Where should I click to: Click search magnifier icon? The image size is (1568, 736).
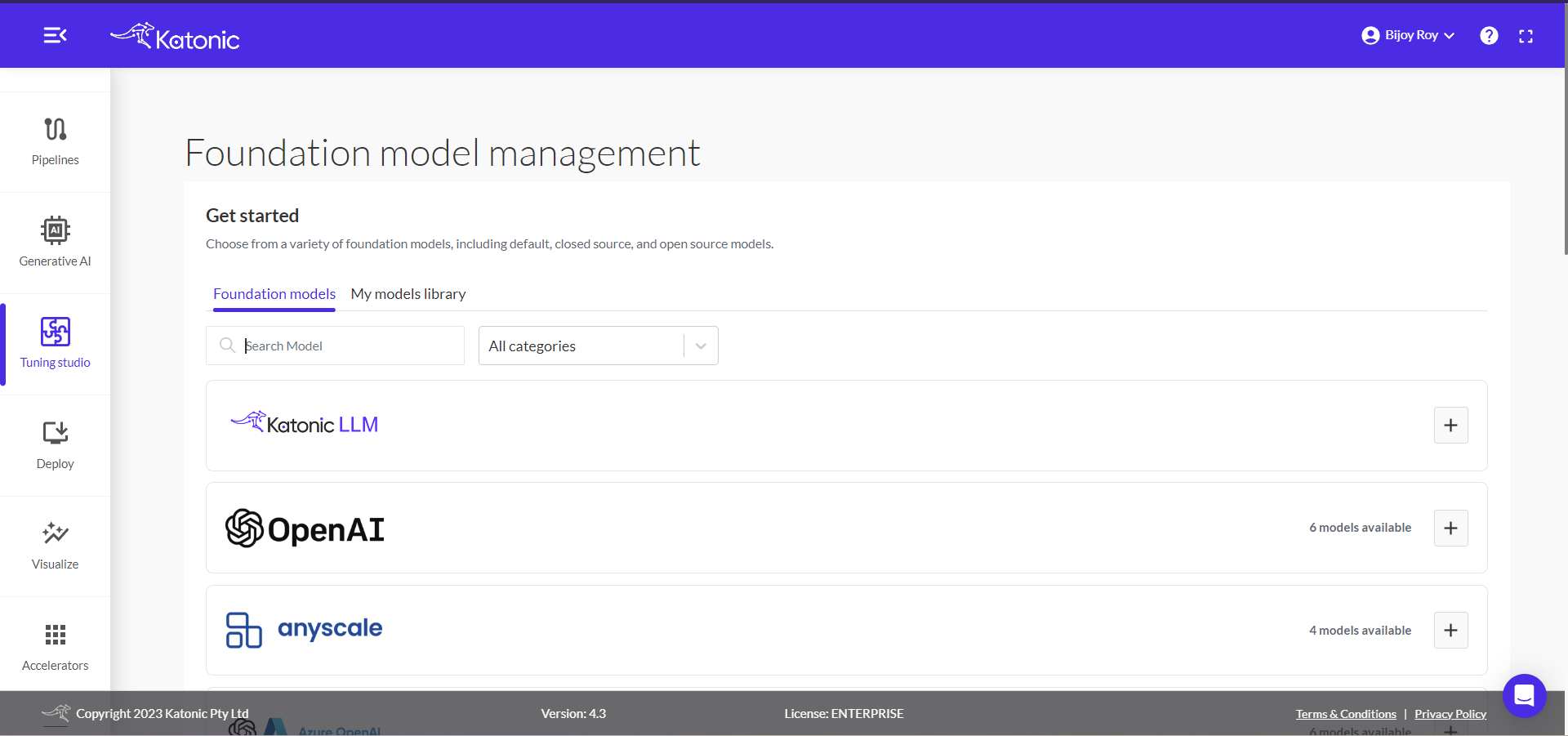pos(227,346)
